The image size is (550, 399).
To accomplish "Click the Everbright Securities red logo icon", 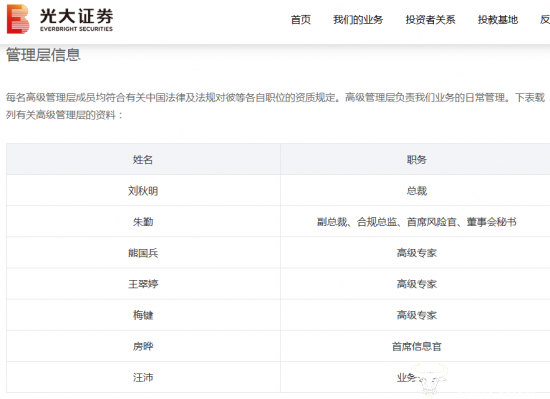I will click(x=18, y=19).
